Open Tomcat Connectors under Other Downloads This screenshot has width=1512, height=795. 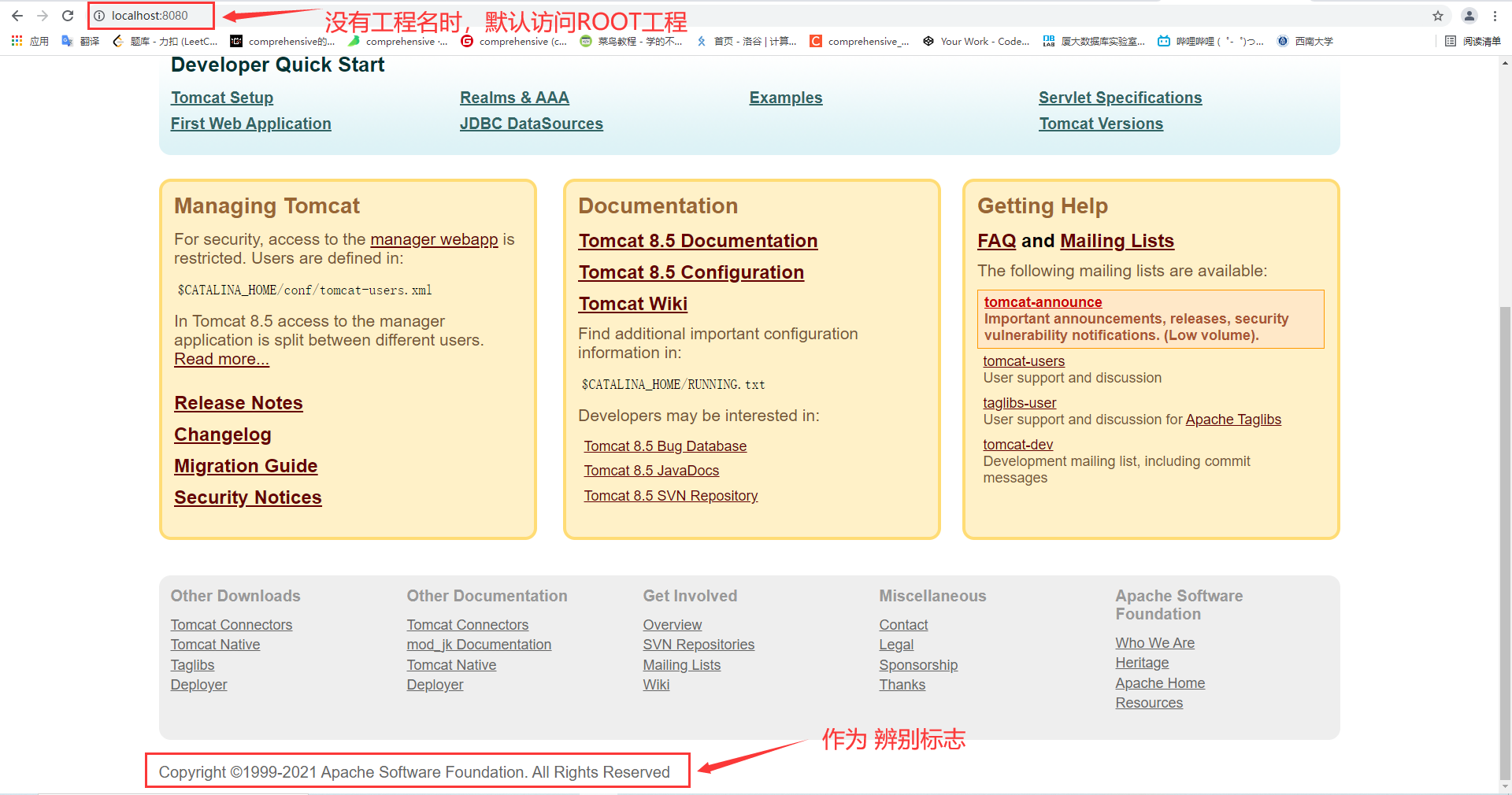[x=232, y=625]
